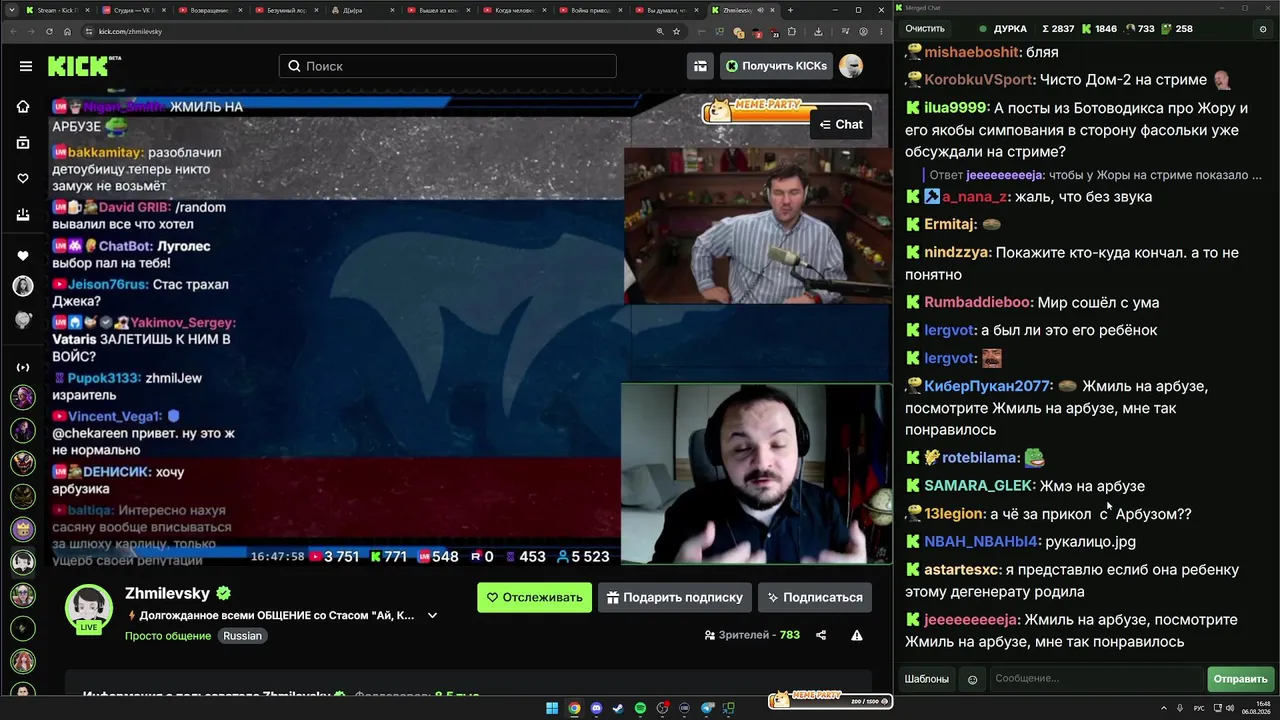Image resolution: width=1280 pixels, height=720 pixels.
Task: Open the language indicator РУС in taskbar
Action: pyautogui.click(x=1200, y=708)
